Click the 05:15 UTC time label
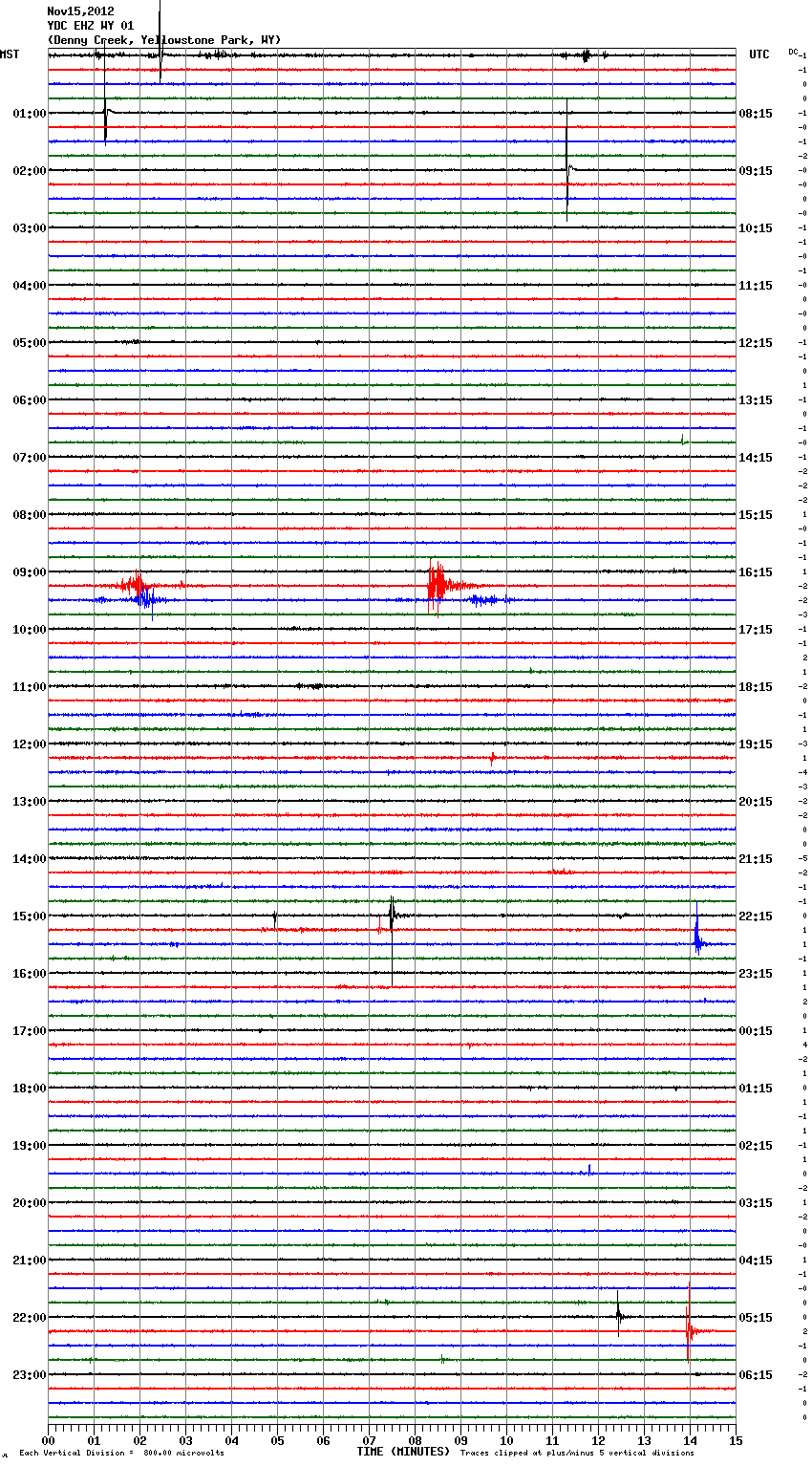812x1466 pixels. coord(756,1318)
